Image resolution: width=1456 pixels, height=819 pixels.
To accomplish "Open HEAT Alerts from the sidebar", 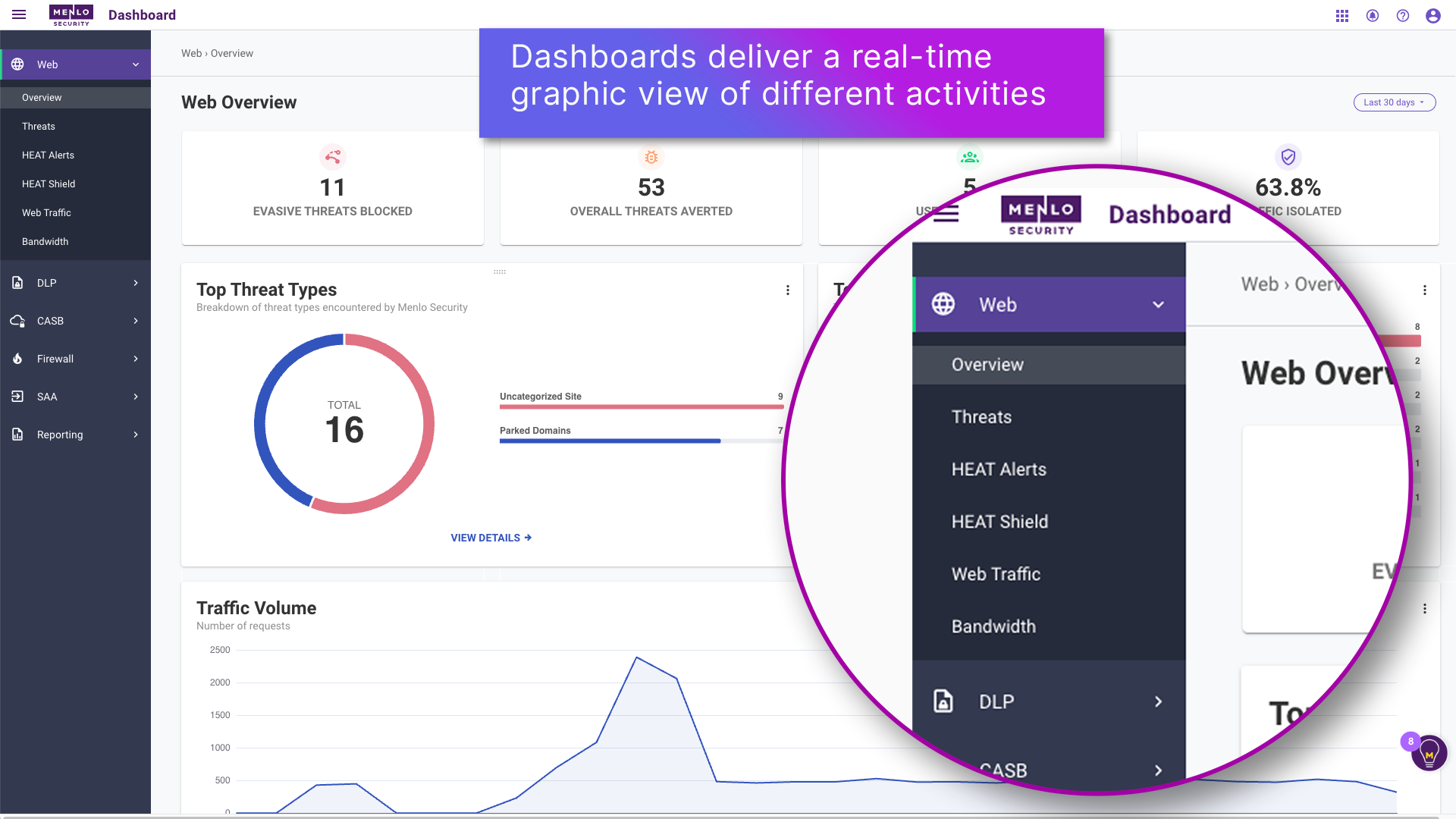I will [x=48, y=155].
